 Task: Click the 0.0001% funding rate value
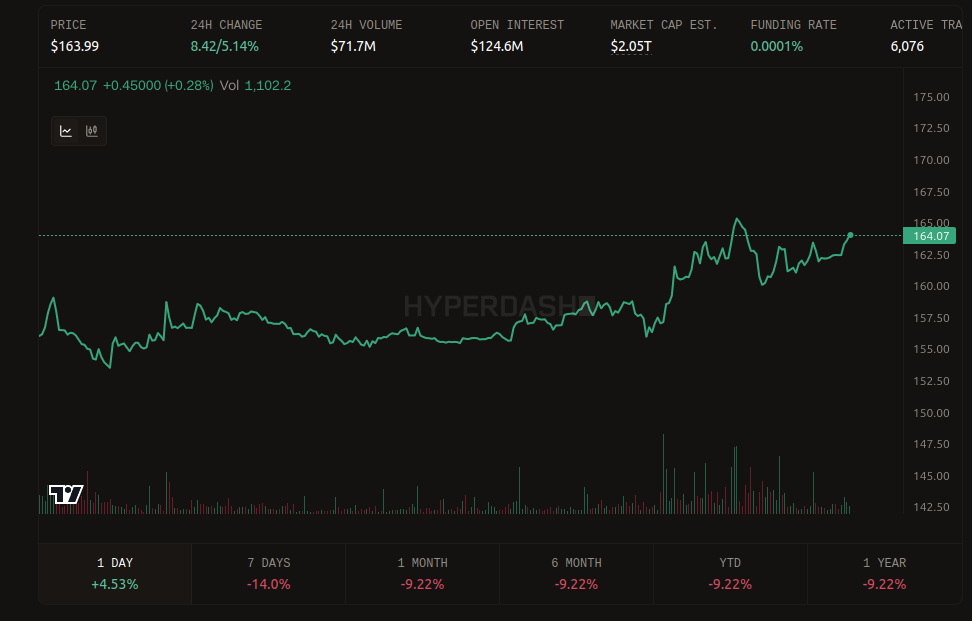coord(776,46)
